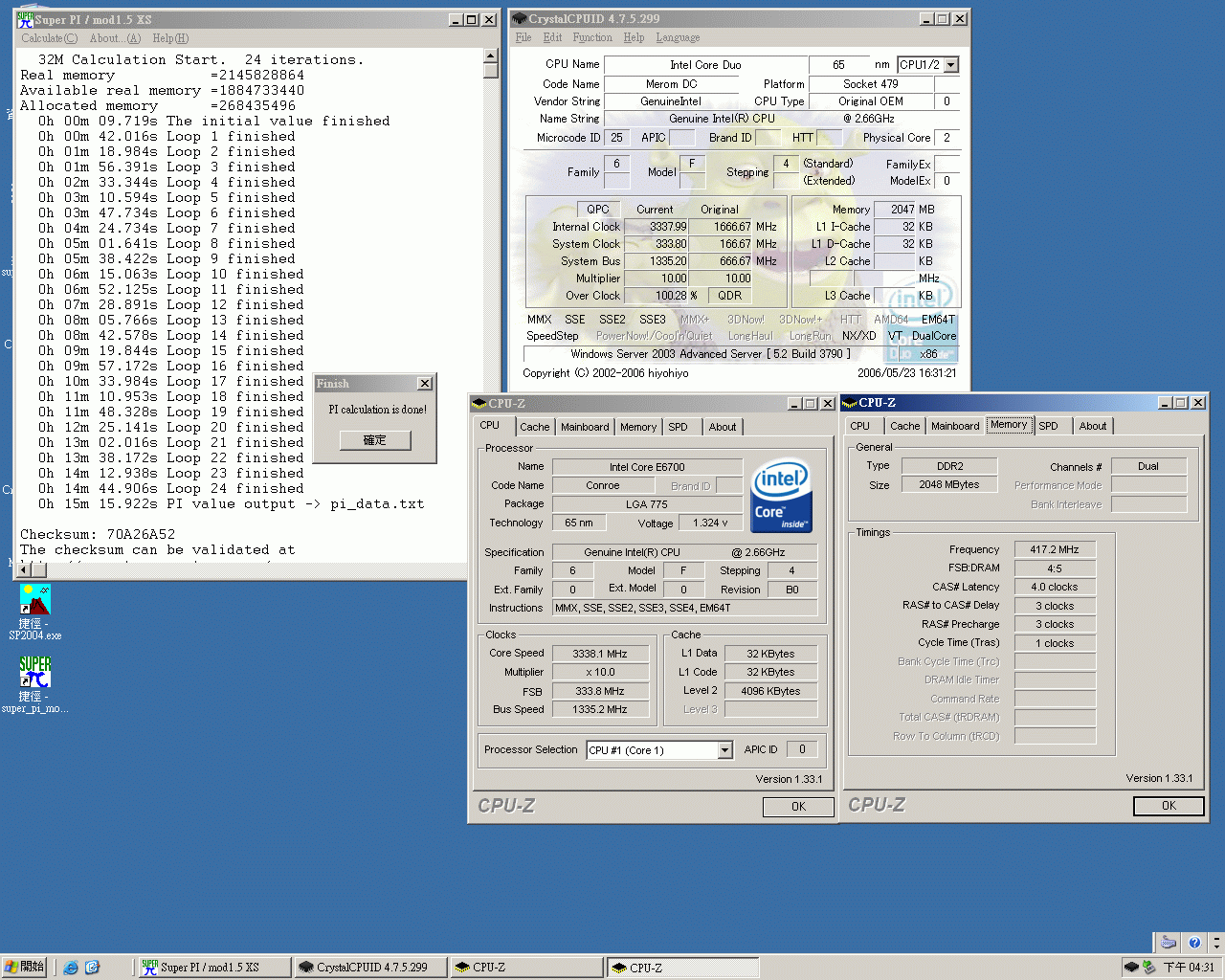Click the Intel Core inside logo in CPU-Z
Viewport: 1225px width, 980px height.
click(781, 496)
